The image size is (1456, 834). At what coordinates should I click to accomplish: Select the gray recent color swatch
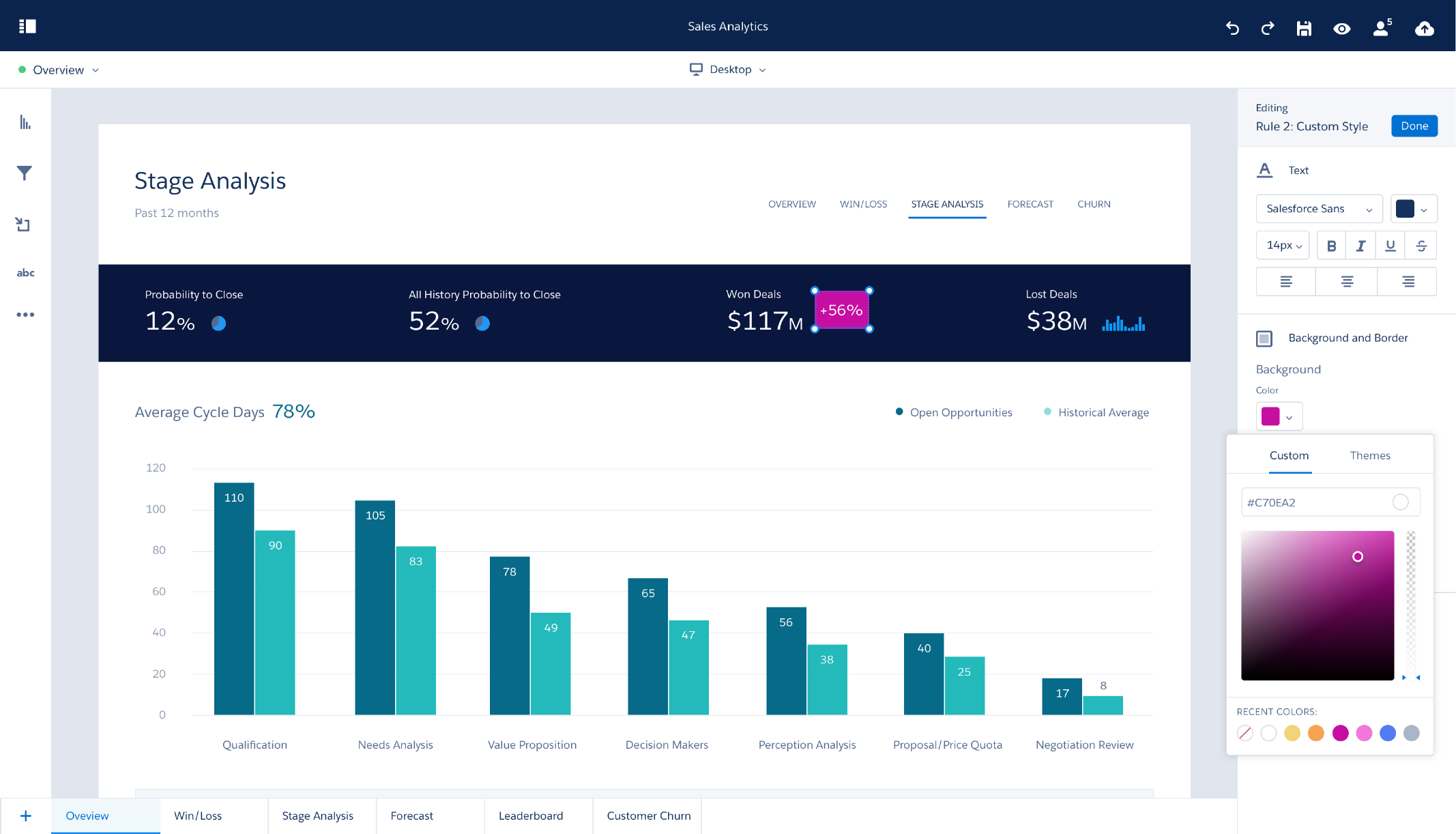click(x=1412, y=733)
